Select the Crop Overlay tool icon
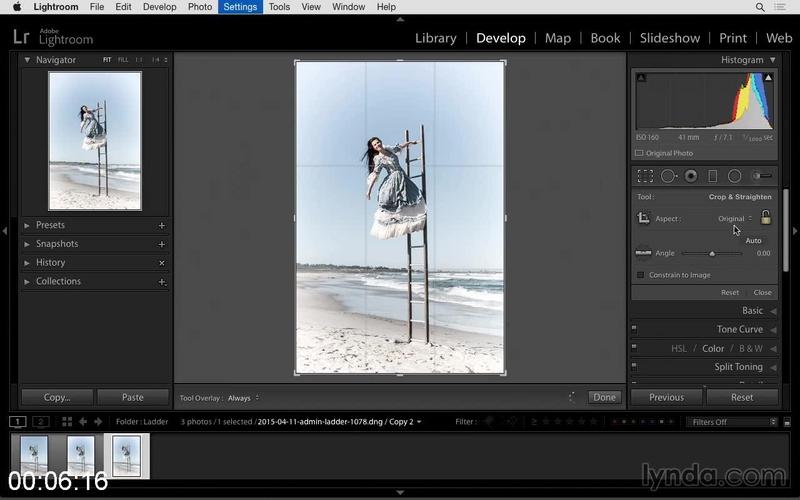This screenshot has height=500, width=800. pos(645,176)
